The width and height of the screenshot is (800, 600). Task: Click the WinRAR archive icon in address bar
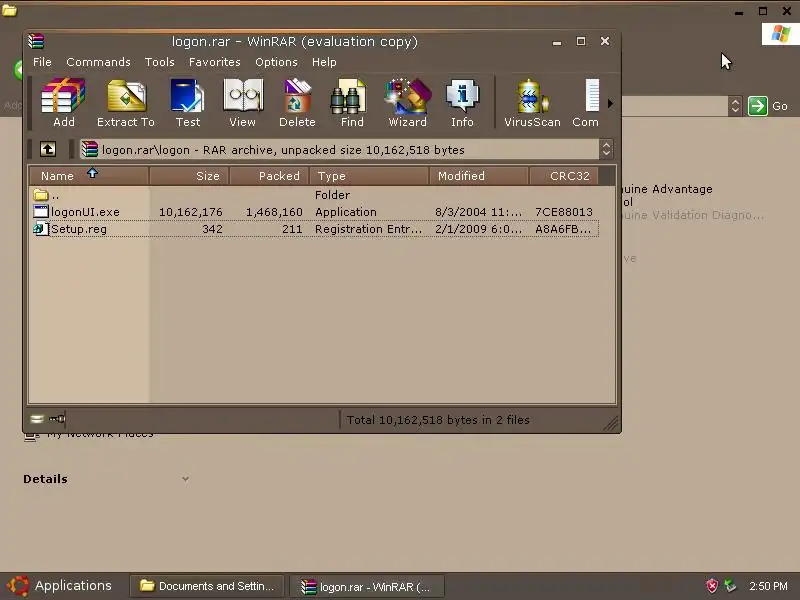coord(90,149)
